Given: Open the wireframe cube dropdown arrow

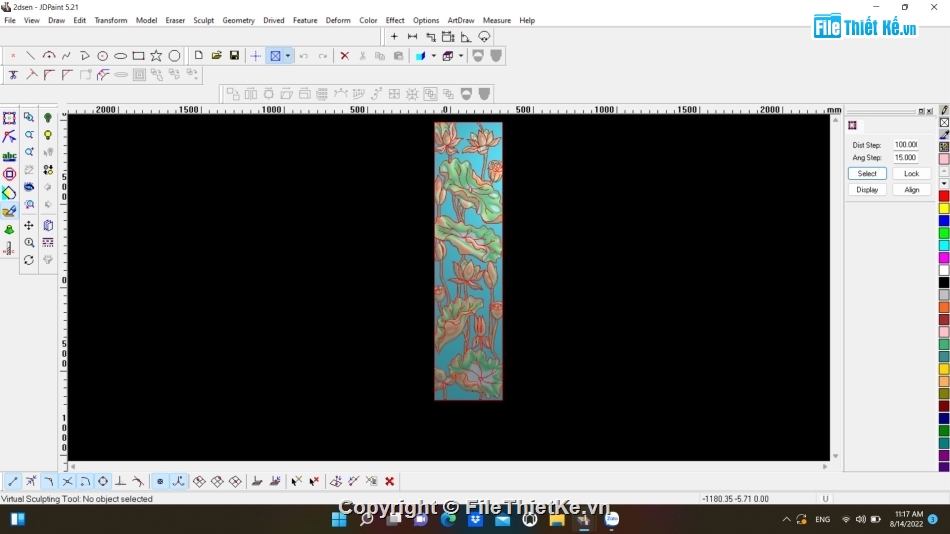Looking at the screenshot, I should (461, 56).
